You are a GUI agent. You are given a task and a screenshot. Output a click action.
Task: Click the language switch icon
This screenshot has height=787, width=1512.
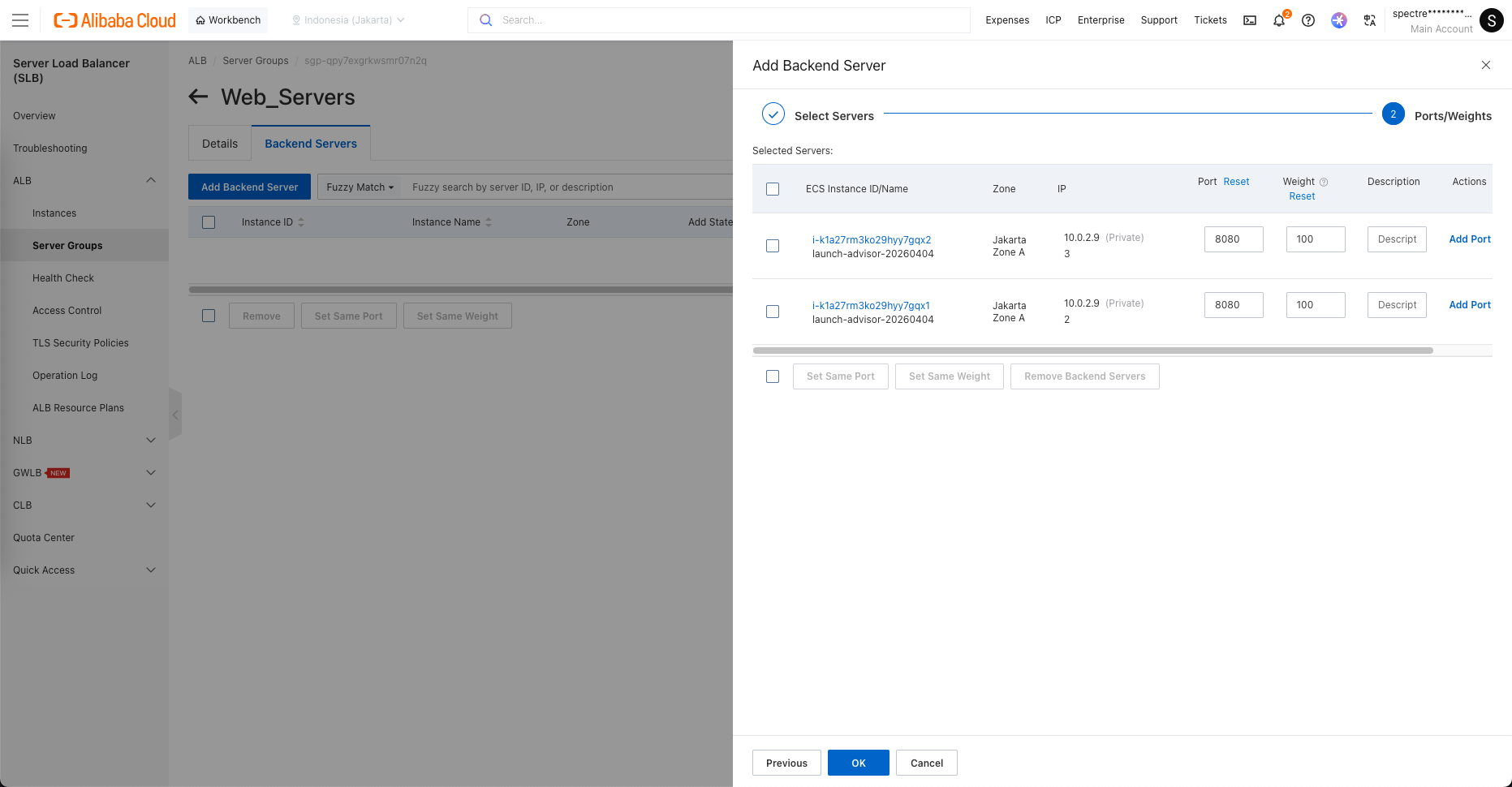pyautogui.click(x=1370, y=20)
